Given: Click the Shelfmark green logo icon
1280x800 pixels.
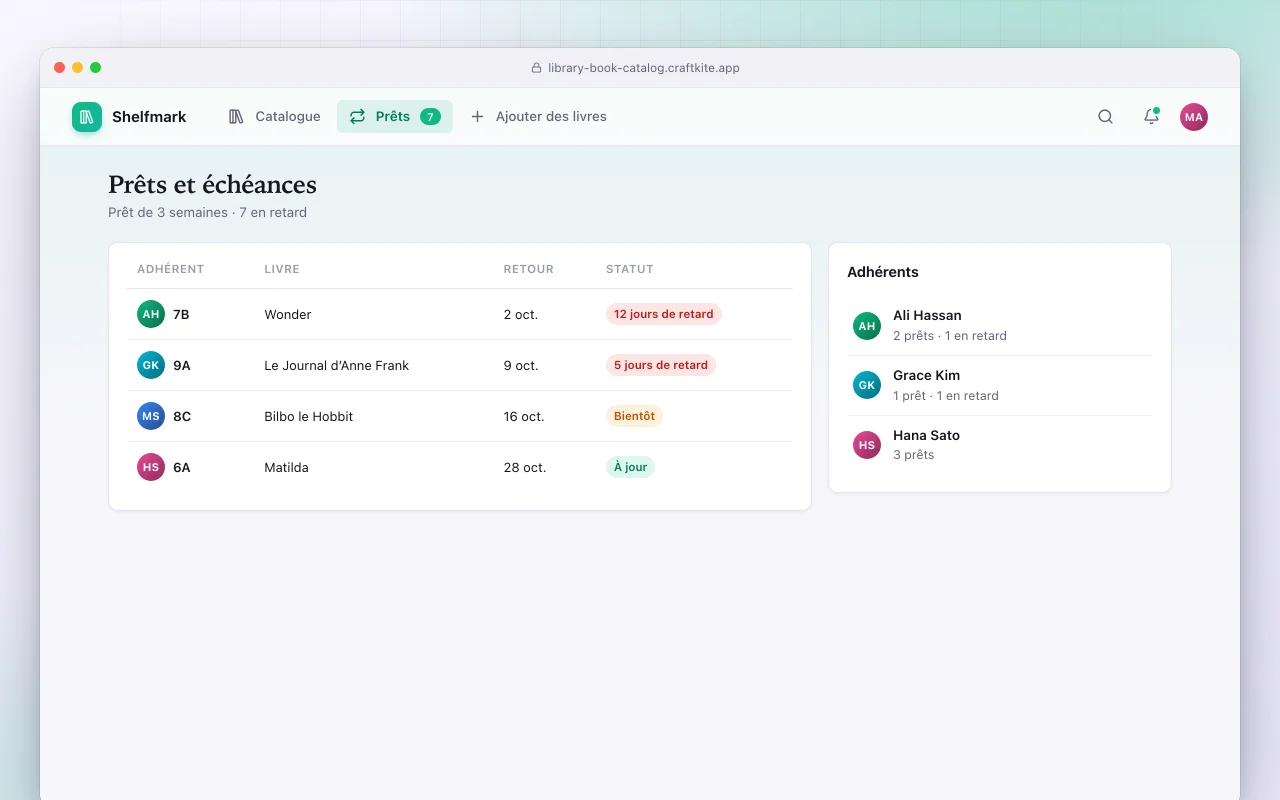Looking at the screenshot, I should 87,117.
